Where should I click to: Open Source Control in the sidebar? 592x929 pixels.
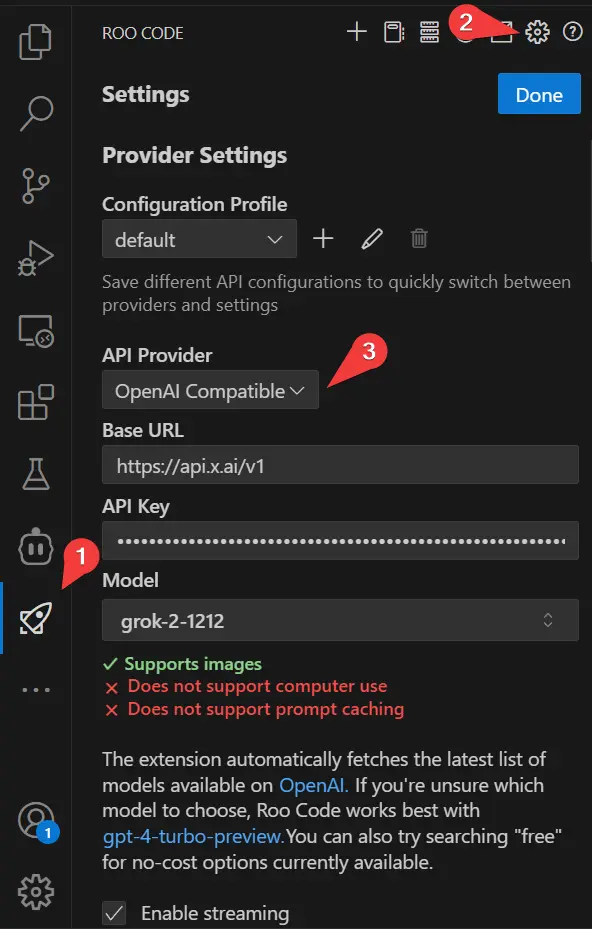click(36, 186)
